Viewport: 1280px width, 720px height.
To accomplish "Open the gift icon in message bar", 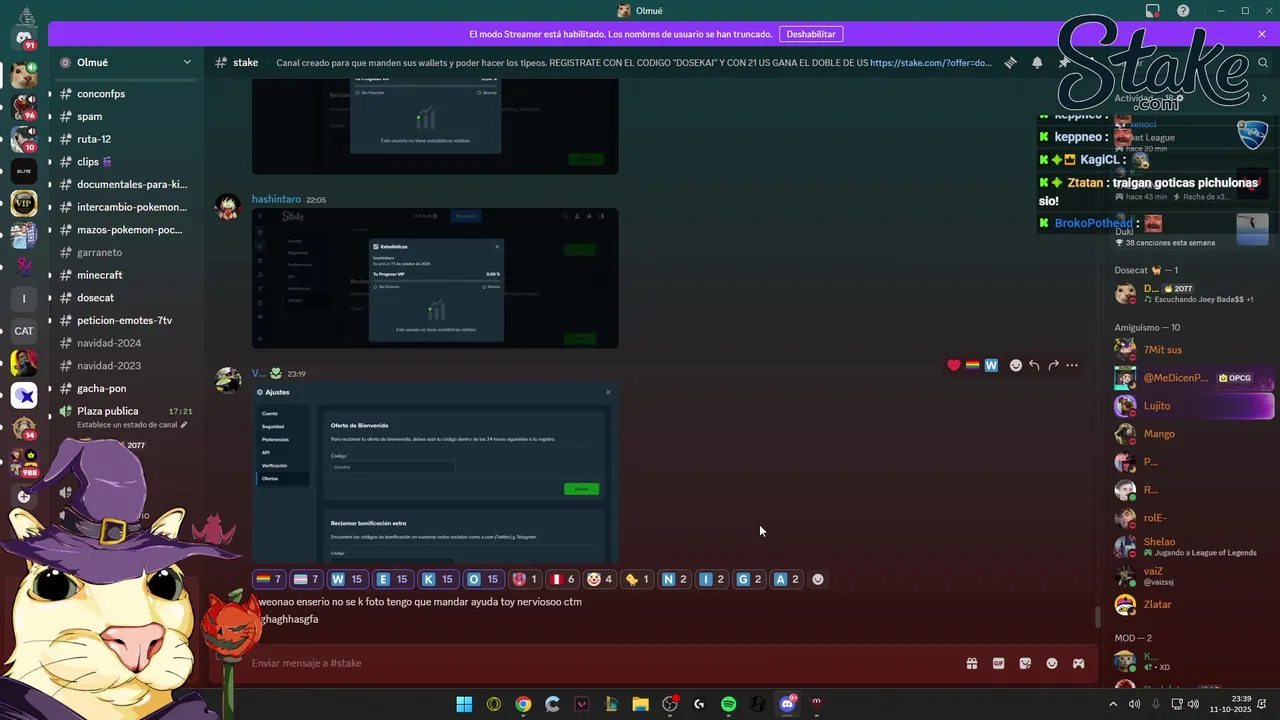I will [x=971, y=663].
